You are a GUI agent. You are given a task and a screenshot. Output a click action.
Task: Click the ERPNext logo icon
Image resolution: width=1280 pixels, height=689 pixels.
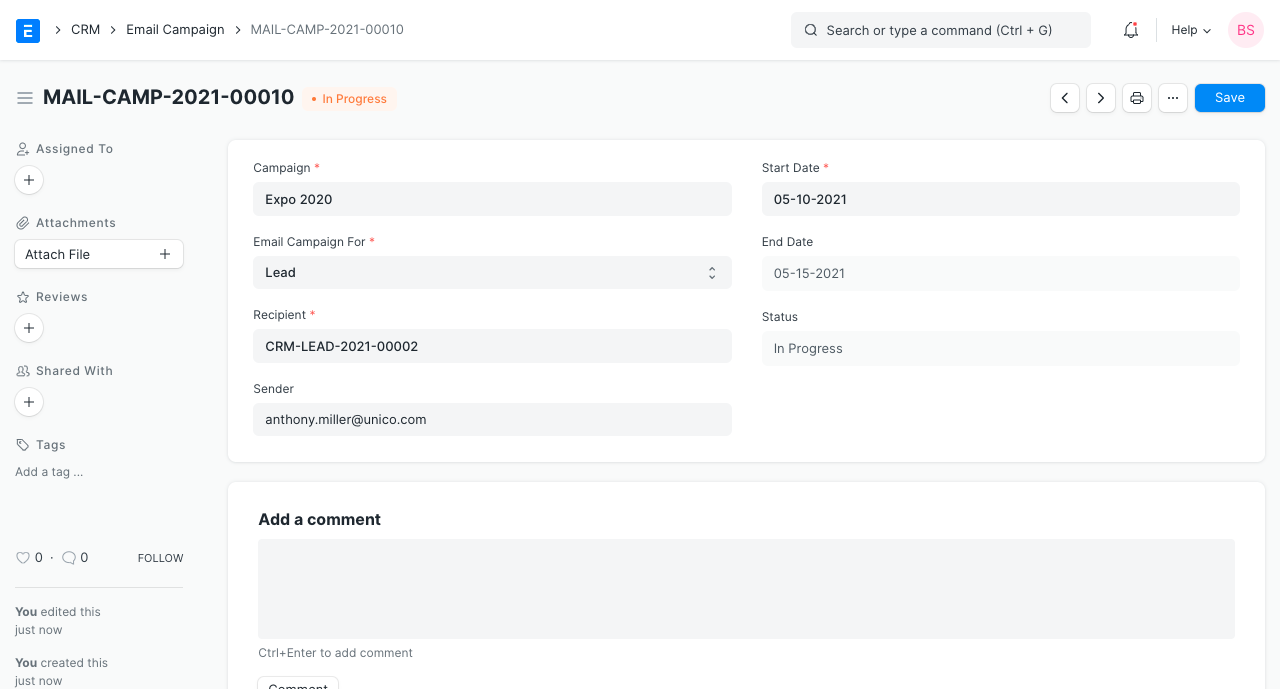27,30
